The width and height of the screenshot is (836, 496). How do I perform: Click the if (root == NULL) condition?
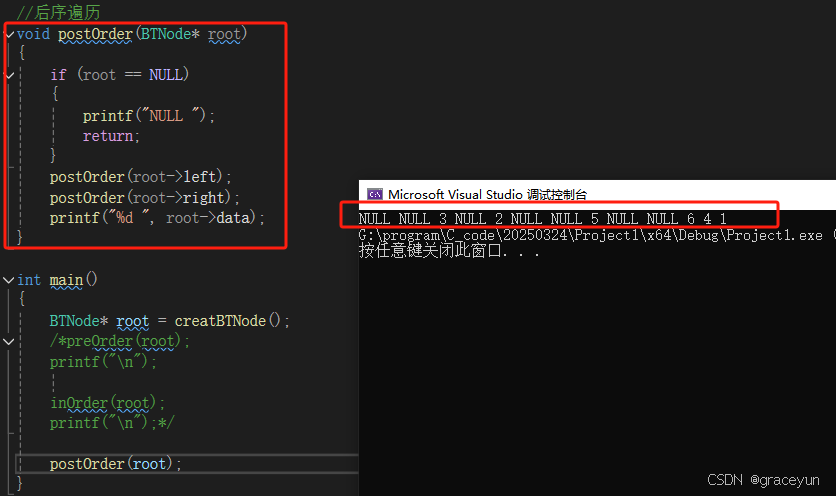click(x=119, y=75)
